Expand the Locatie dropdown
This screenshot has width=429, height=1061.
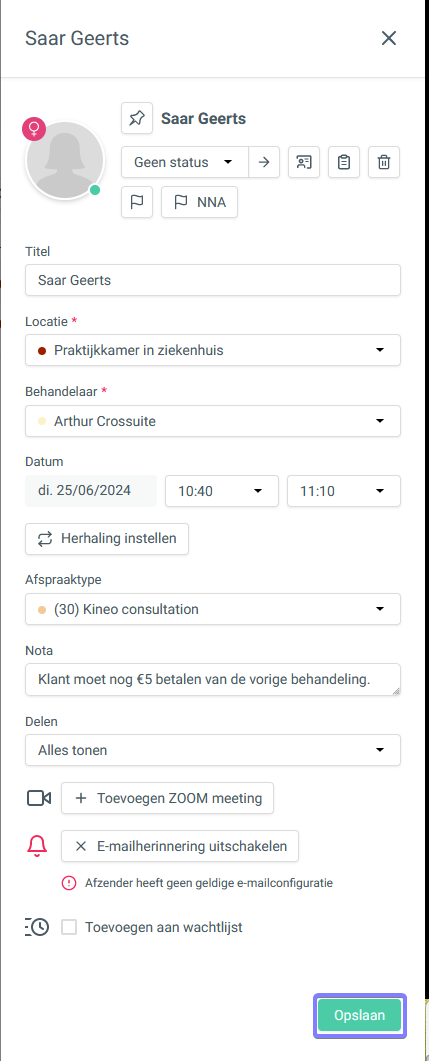pyautogui.click(x=212, y=350)
